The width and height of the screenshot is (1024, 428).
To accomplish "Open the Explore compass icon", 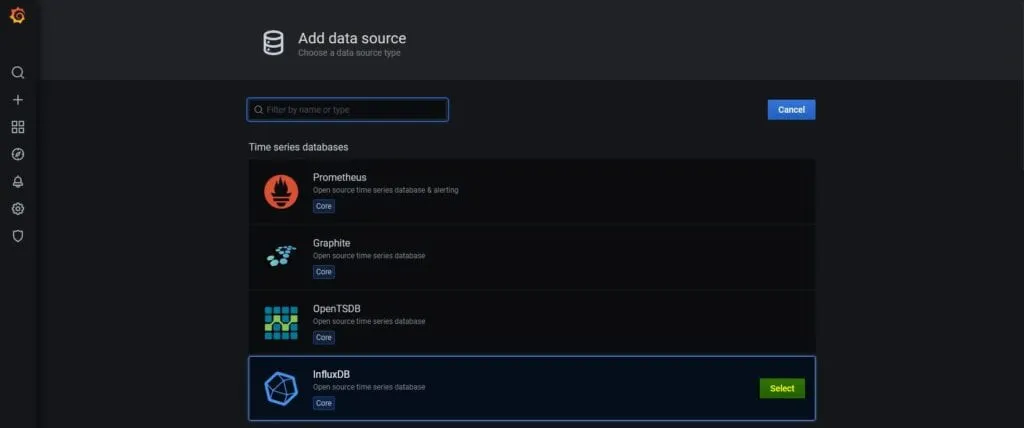I will [18, 154].
